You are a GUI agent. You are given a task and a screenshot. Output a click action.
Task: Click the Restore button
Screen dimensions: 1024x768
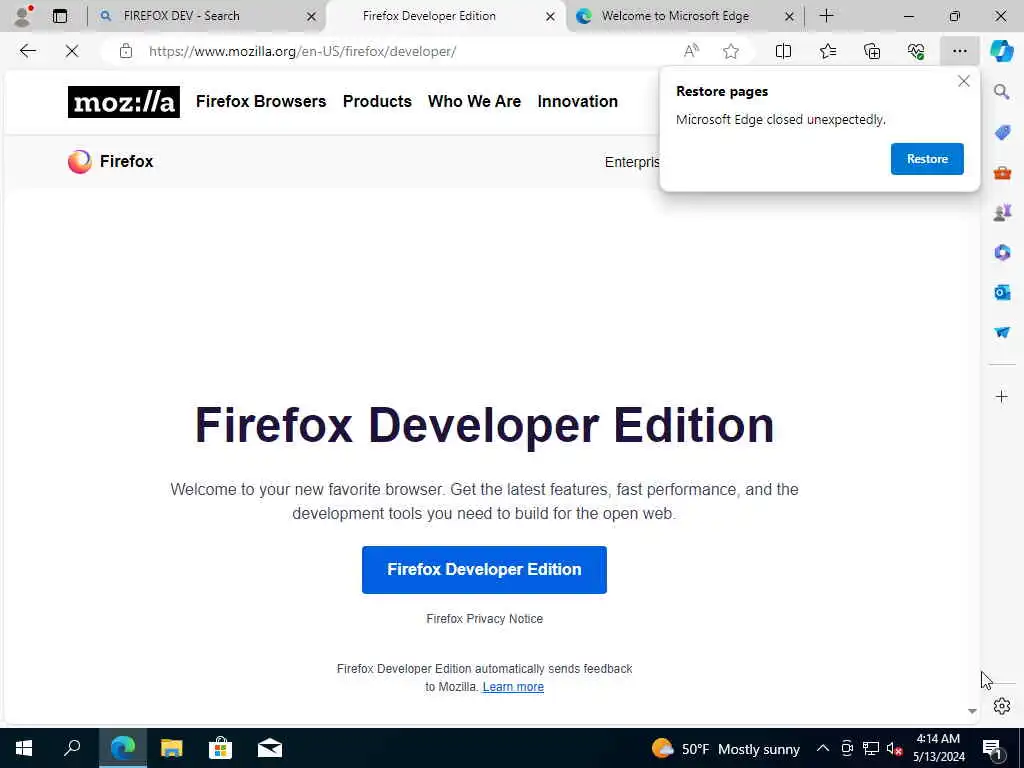[x=927, y=159]
